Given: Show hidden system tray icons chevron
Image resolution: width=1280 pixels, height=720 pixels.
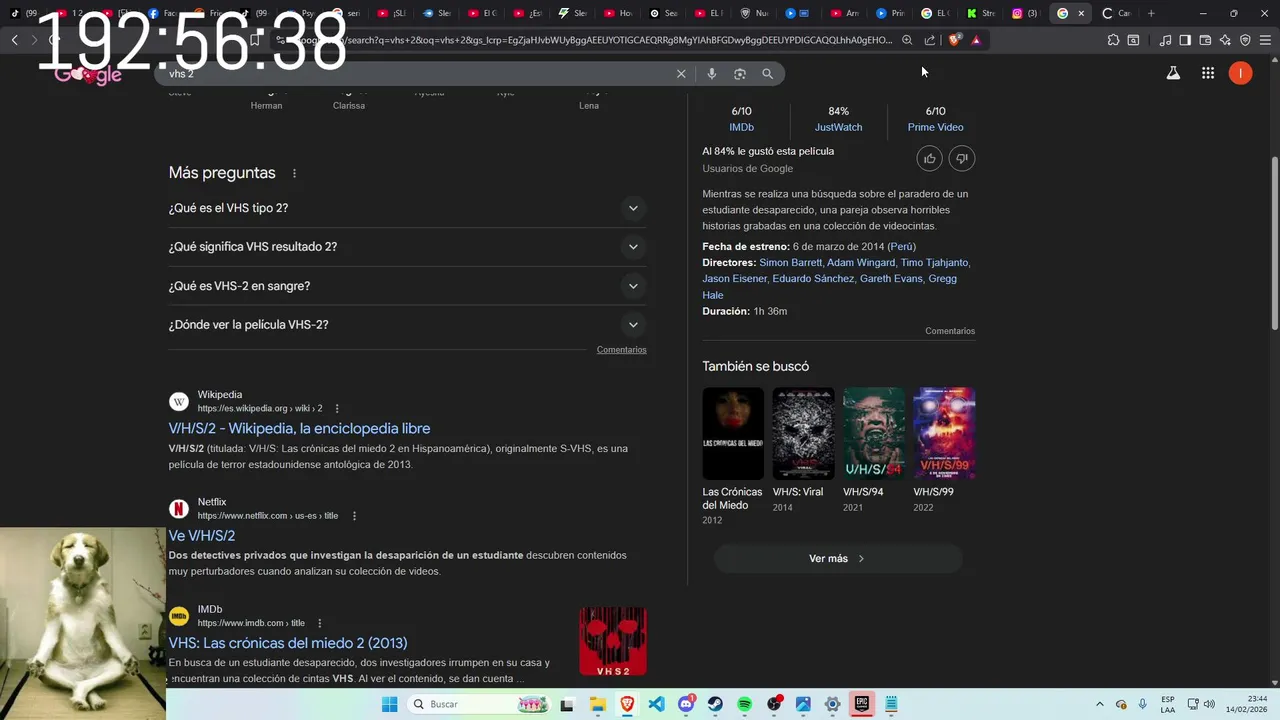Looking at the screenshot, I should [1100, 704].
